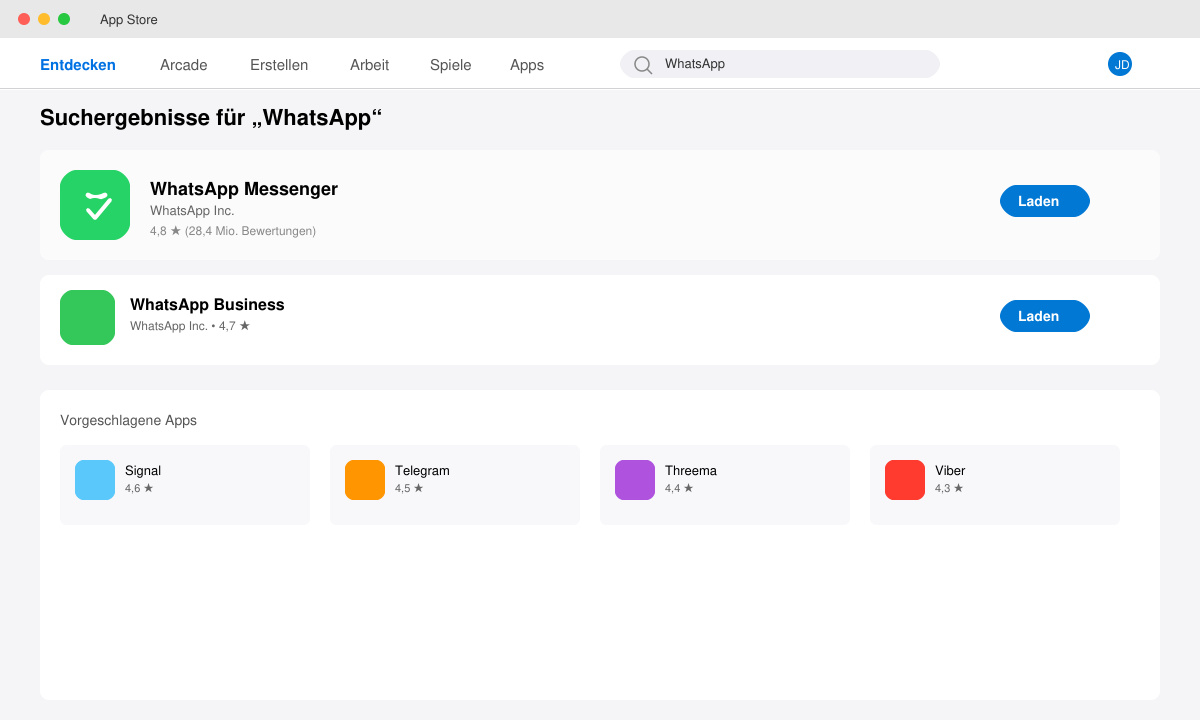Maximize the App Store window
The width and height of the screenshot is (1200, 720).
[64, 19]
